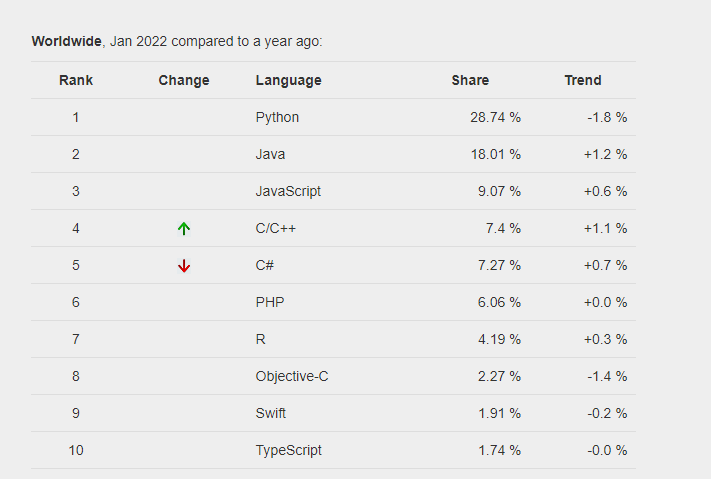This screenshot has height=479, width=711.
Task: Click the green up arrow beside C/C++
Action: (184, 228)
